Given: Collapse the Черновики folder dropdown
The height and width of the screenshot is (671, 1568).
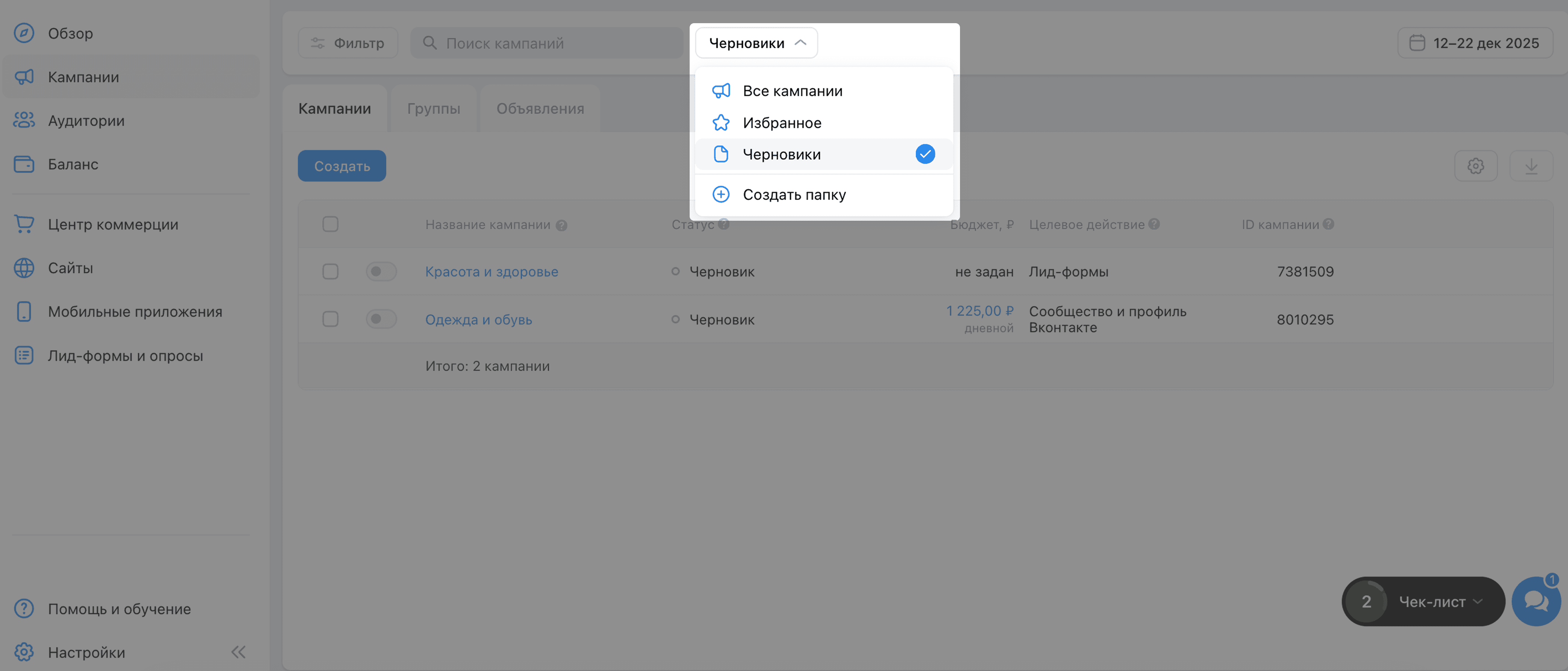Looking at the screenshot, I should pos(756,43).
